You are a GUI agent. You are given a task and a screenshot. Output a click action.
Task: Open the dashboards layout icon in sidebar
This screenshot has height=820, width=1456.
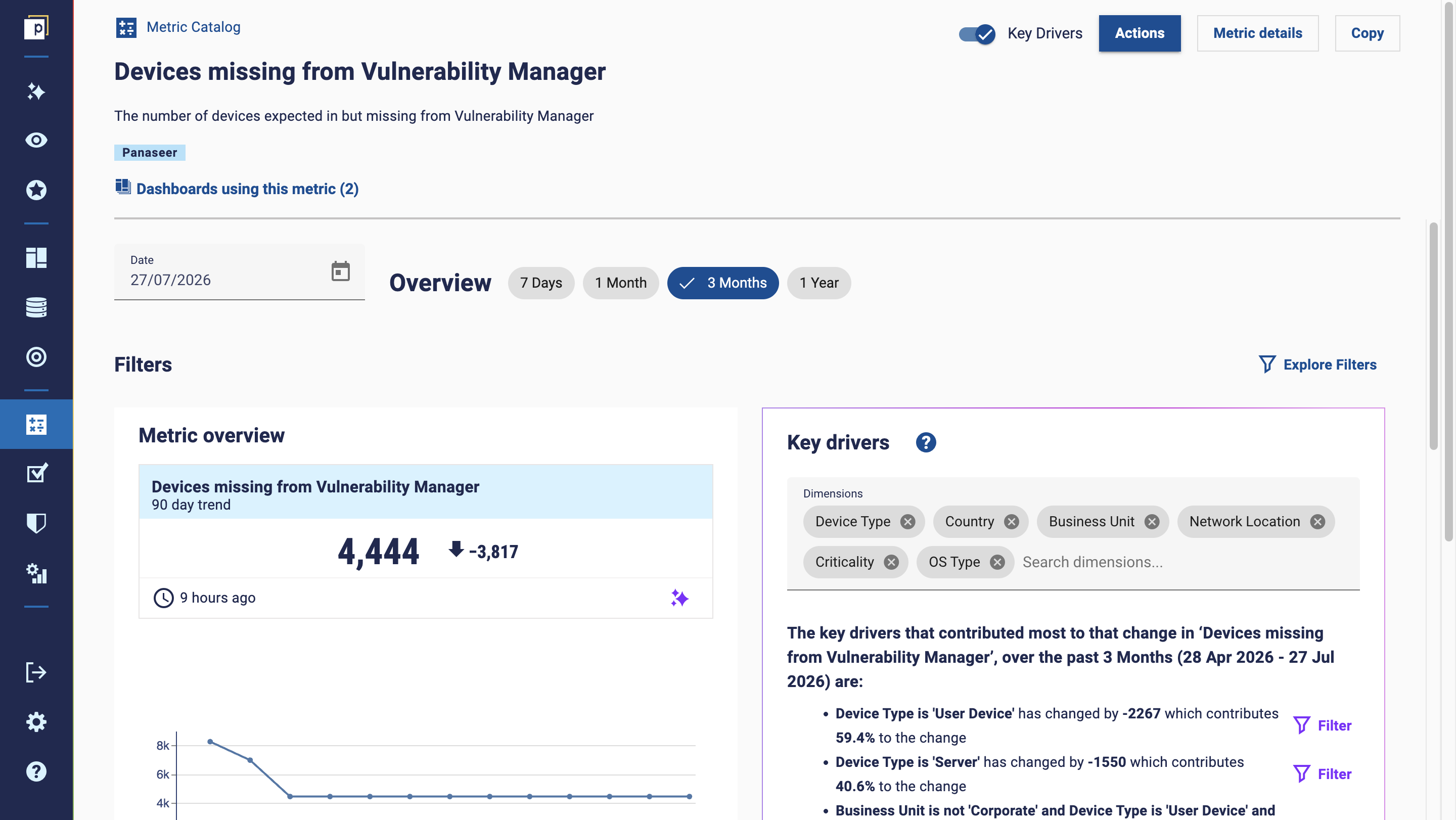click(x=36, y=257)
